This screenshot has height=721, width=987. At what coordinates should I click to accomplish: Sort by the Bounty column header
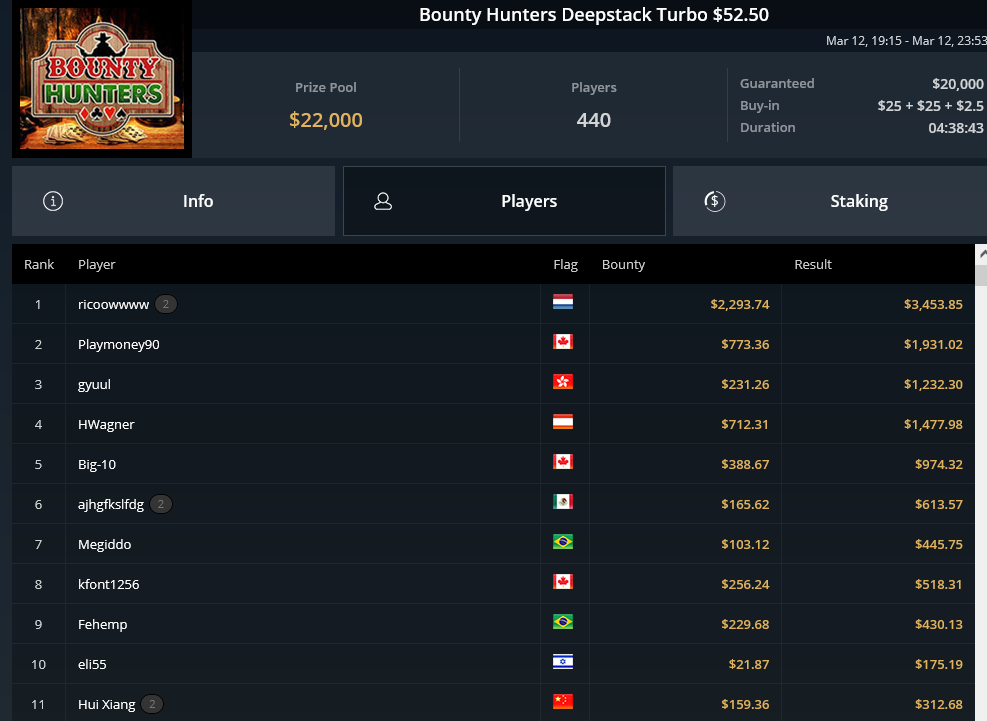[x=623, y=264]
